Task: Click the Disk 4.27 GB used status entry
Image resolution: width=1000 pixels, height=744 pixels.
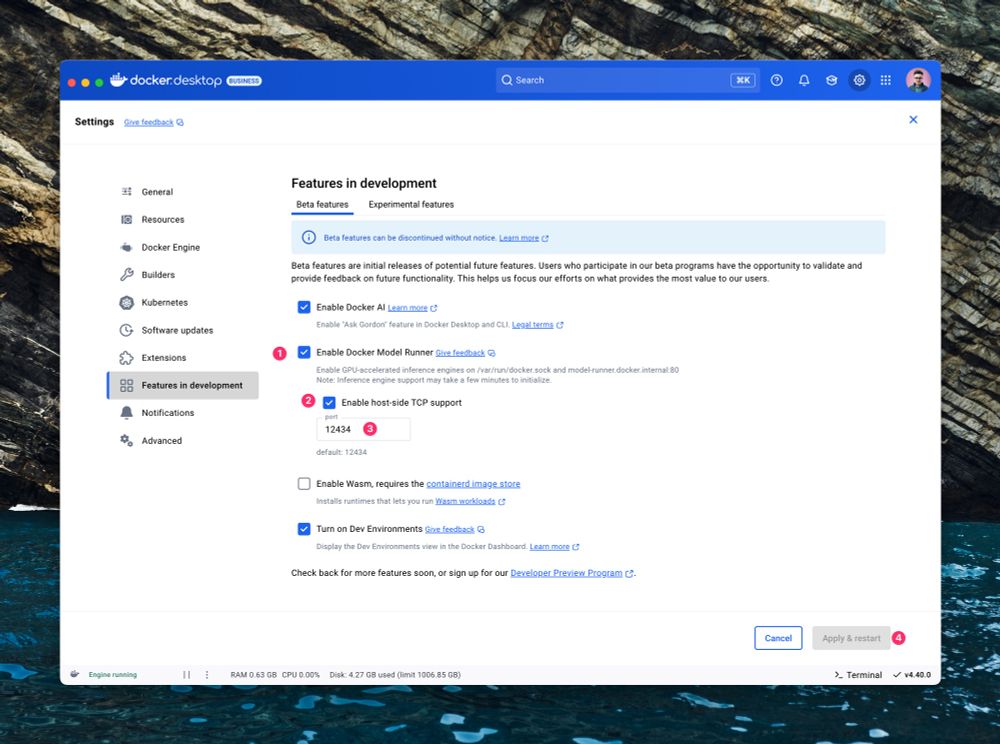Action: point(395,675)
